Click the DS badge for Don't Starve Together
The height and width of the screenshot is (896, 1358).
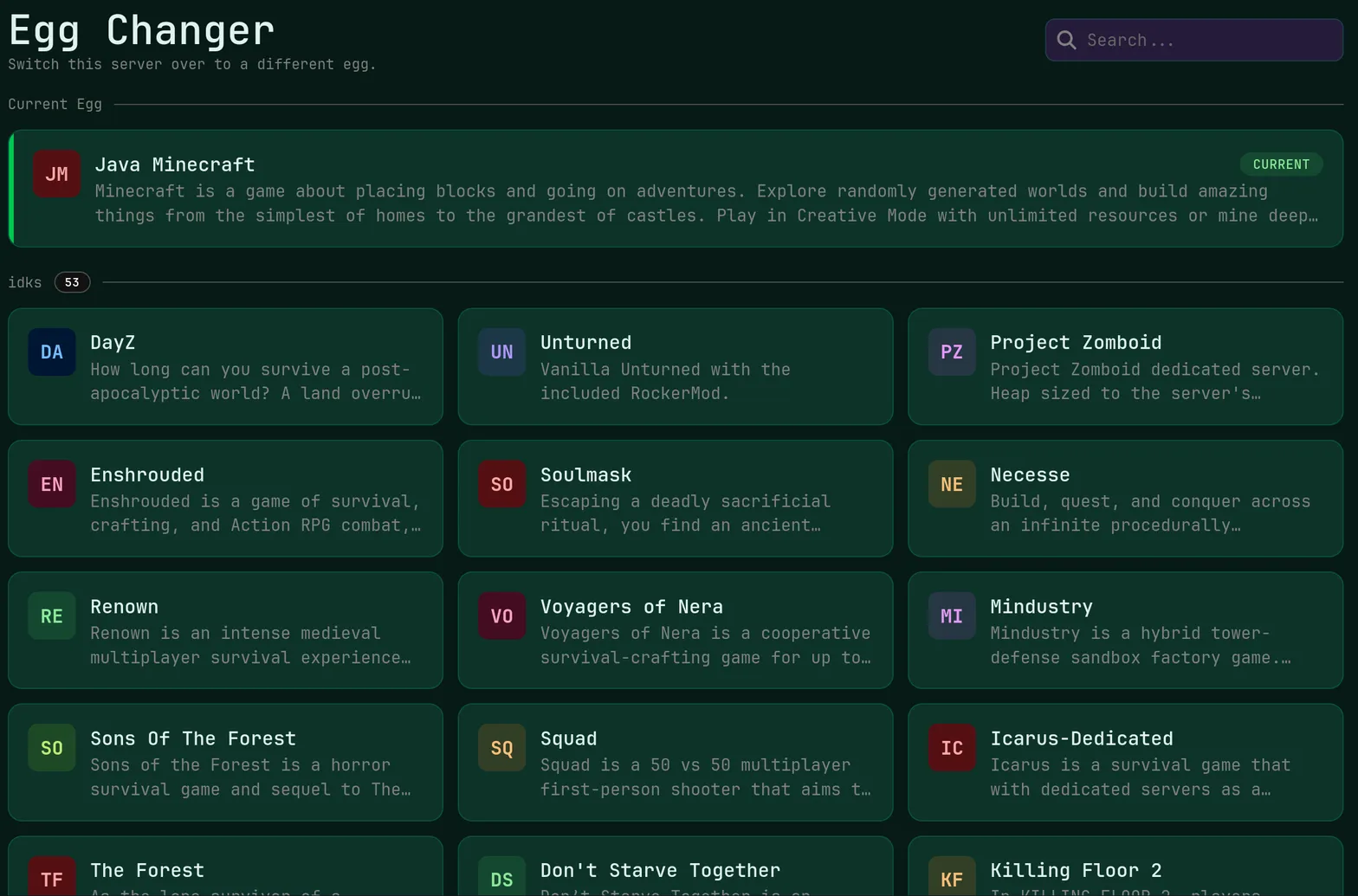502,876
